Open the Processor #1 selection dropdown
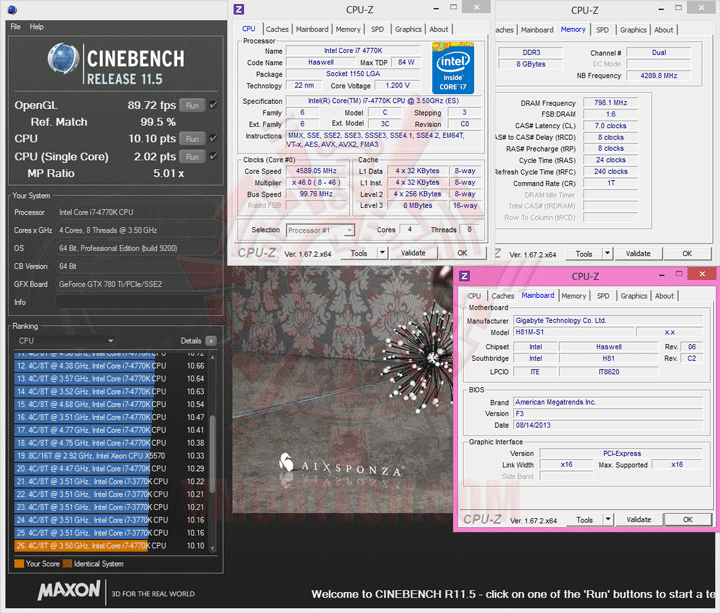 pyautogui.click(x=321, y=230)
